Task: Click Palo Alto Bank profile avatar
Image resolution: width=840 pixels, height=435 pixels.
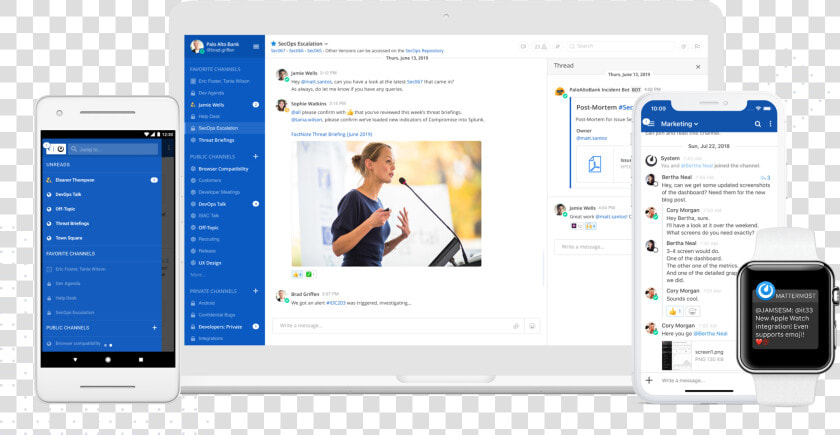Action: tap(197, 47)
